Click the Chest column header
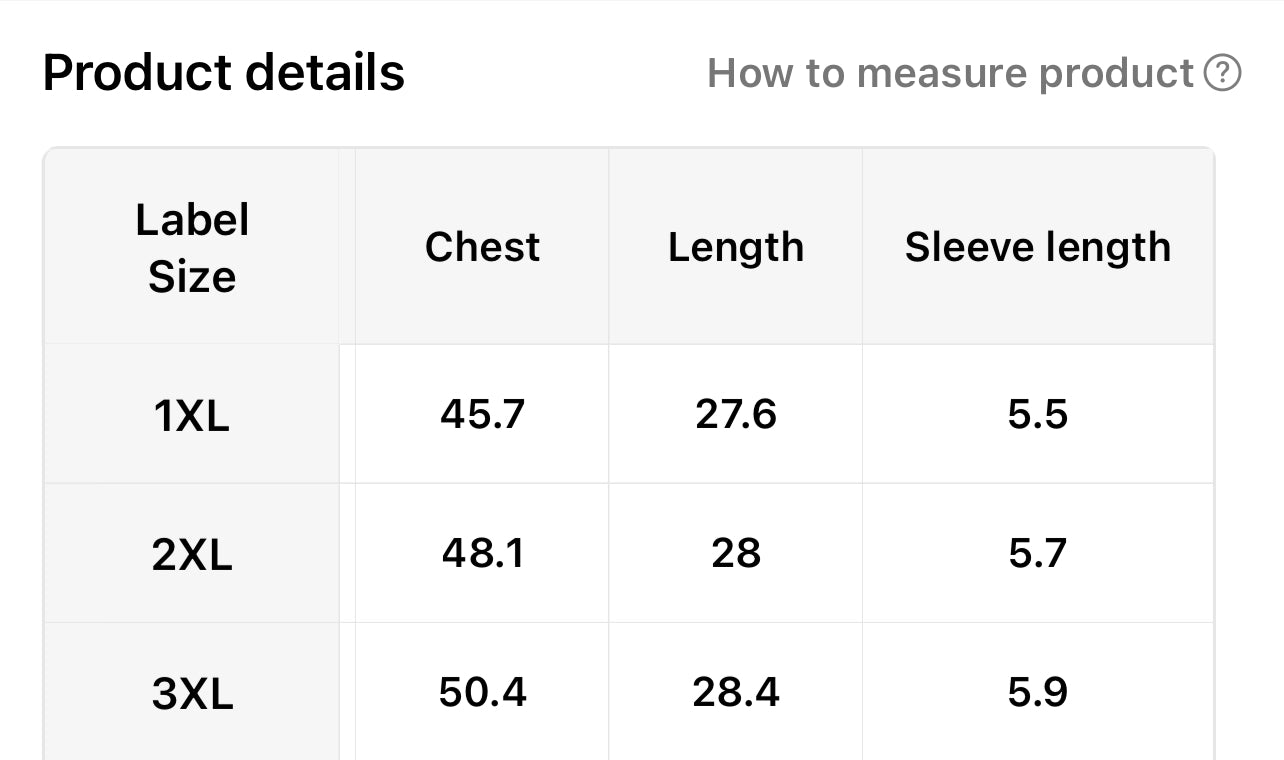 [x=482, y=247]
